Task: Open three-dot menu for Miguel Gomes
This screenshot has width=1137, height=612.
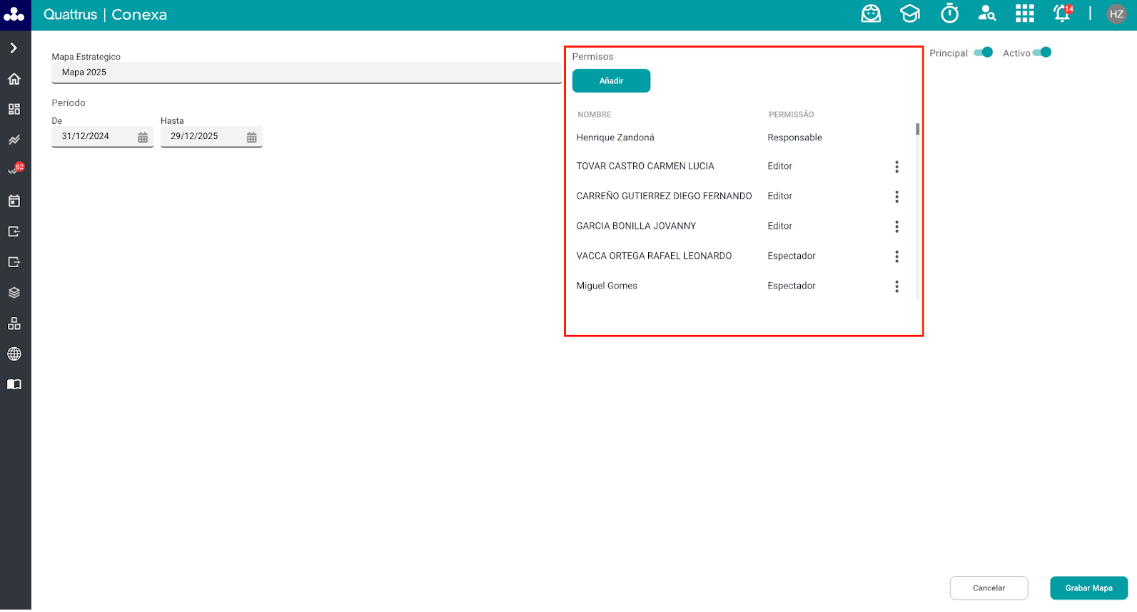Action: click(x=896, y=287)
